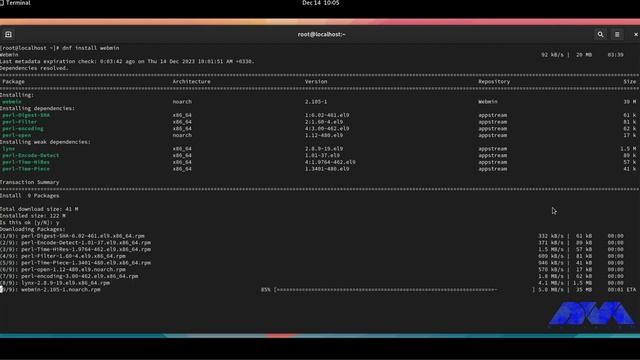Click 'Total download size: 41 M'

[x=39, y=209]
